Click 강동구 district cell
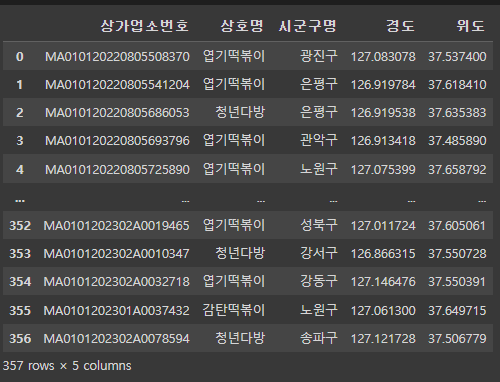Viewport: 500px width, 382px height. 319,281
